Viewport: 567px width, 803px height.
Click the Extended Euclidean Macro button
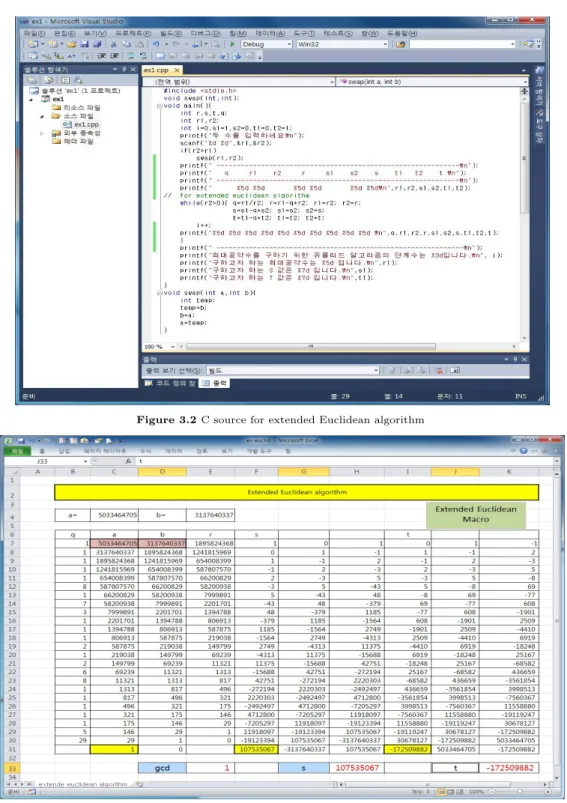(x=476, y=514)
